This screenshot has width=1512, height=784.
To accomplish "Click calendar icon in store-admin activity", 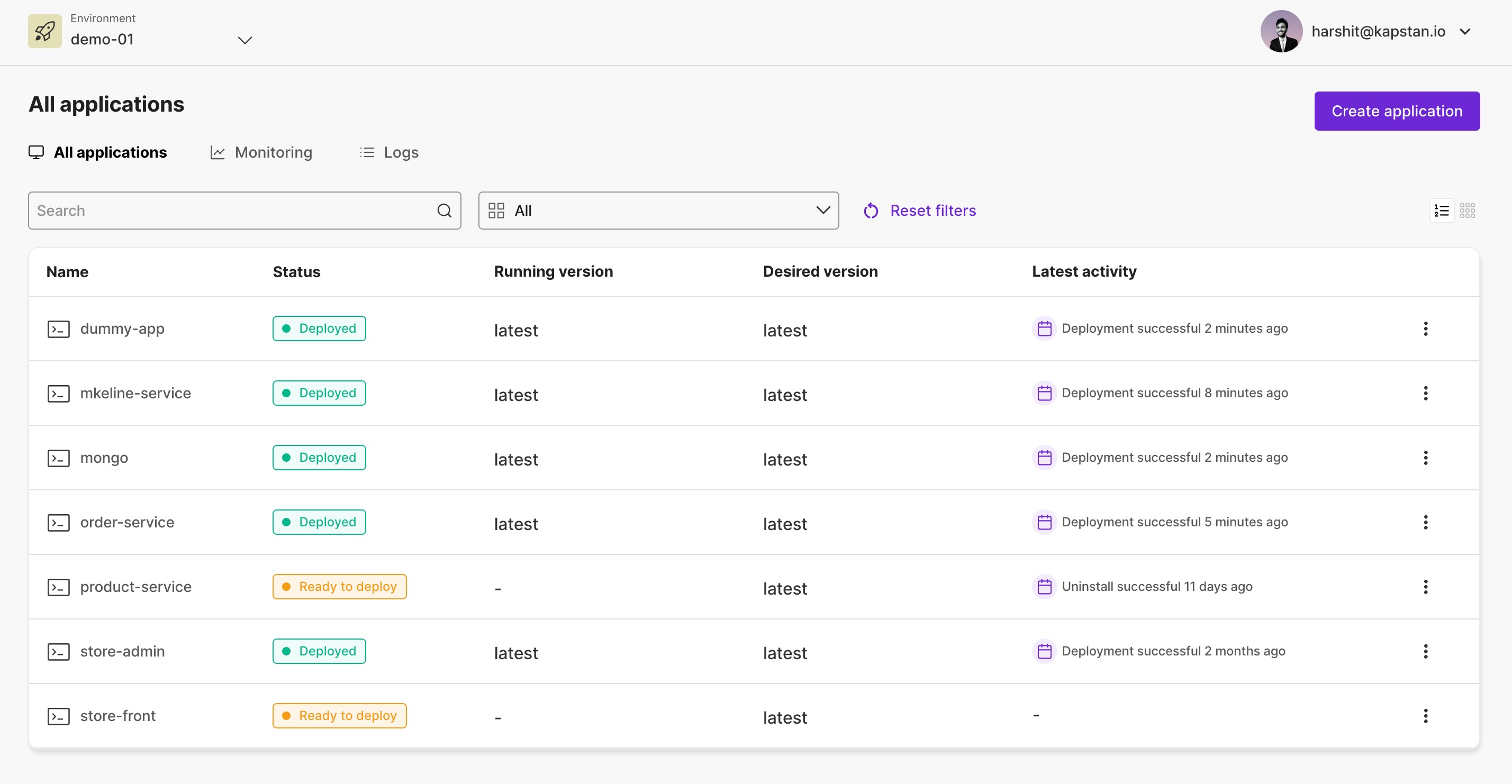I will pyautogui.click(x=1044, y=651).
